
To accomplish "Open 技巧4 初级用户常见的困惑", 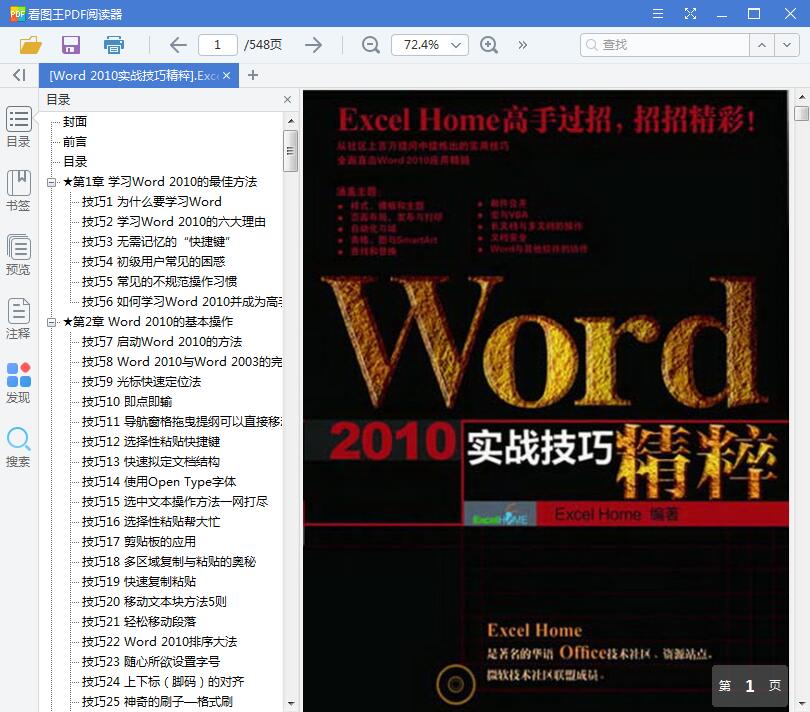I will (x=153, y=262).
